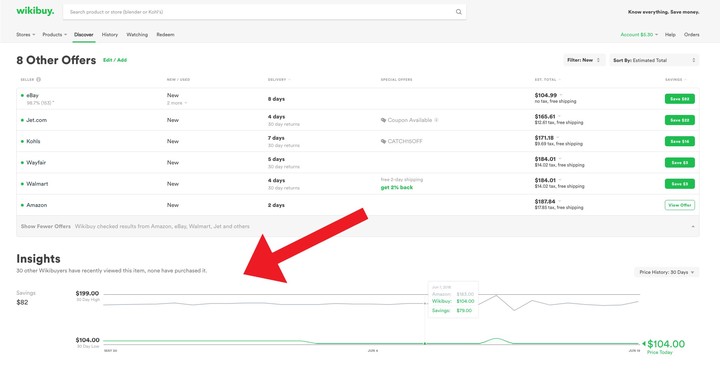Click Walmart's get 2% back offer
This screenshot has height=371, width=720.
(397, 187)
